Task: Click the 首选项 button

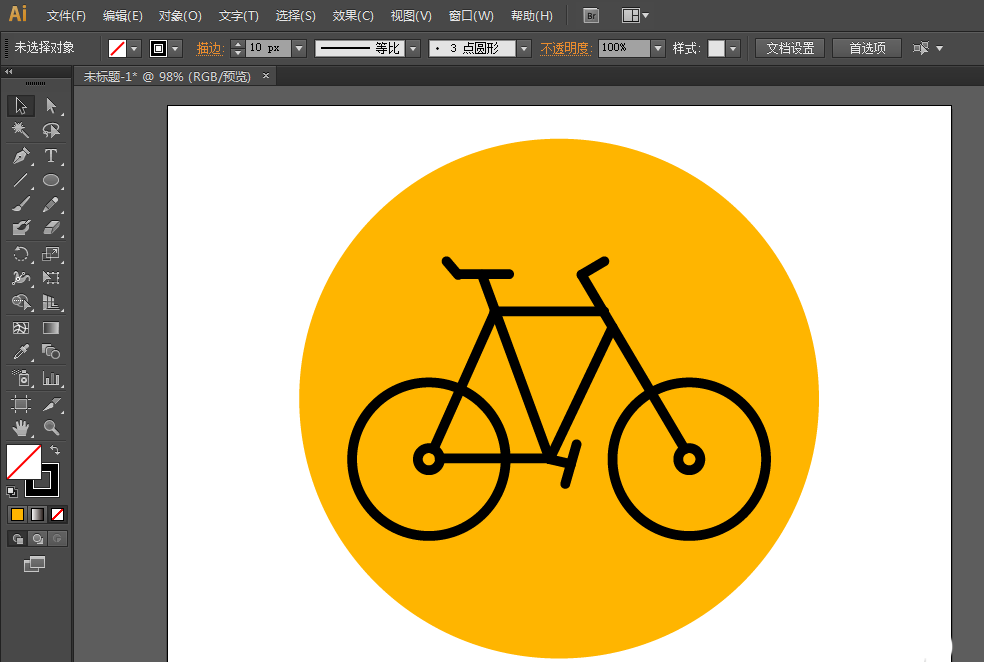Action: pyautogui.click(x=867, y=48)
